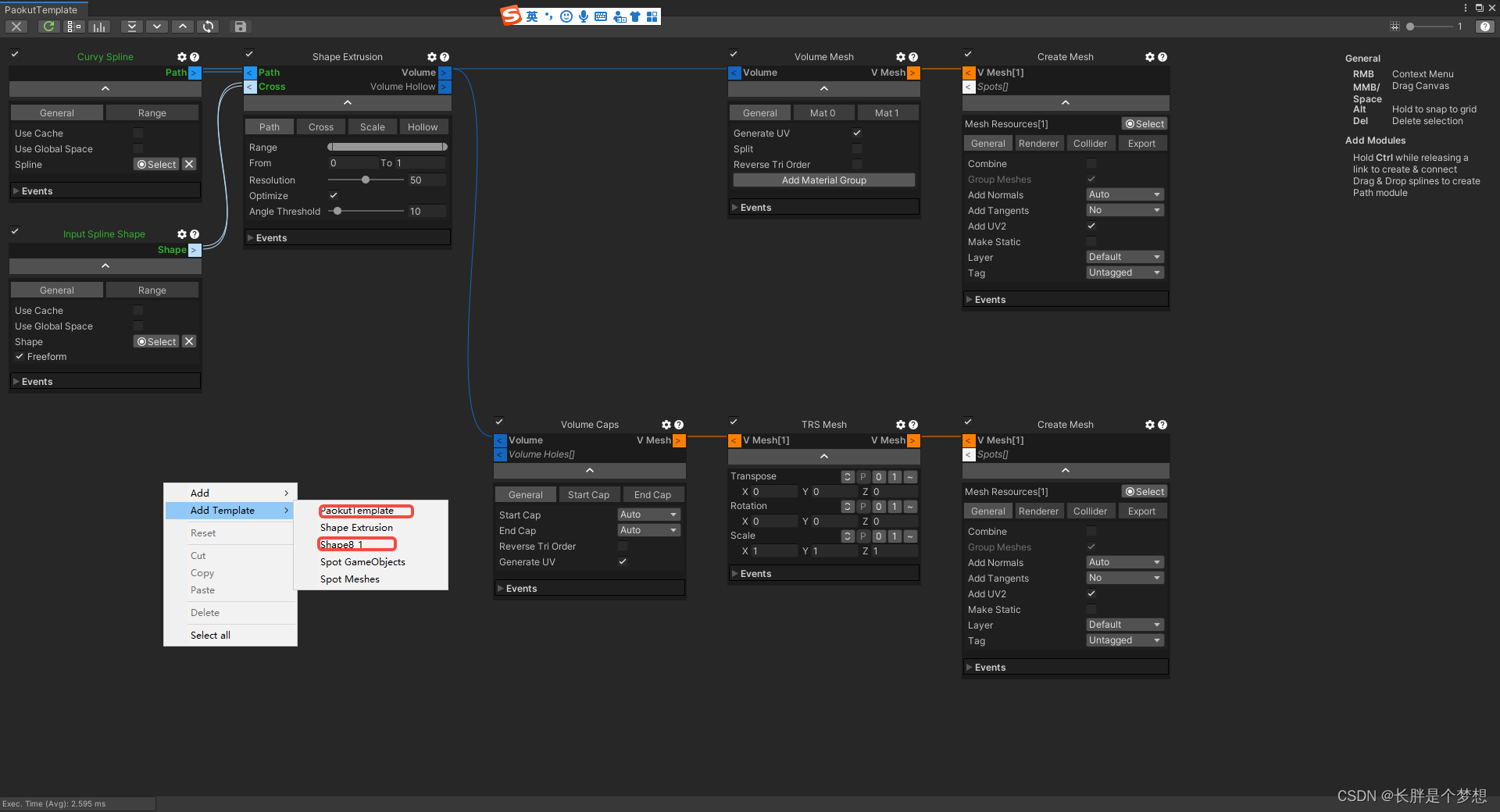The width and height of the screenshot is (1500, 812).
Task: Open upper Create Mesh module gear settings
Action: 1150,57
